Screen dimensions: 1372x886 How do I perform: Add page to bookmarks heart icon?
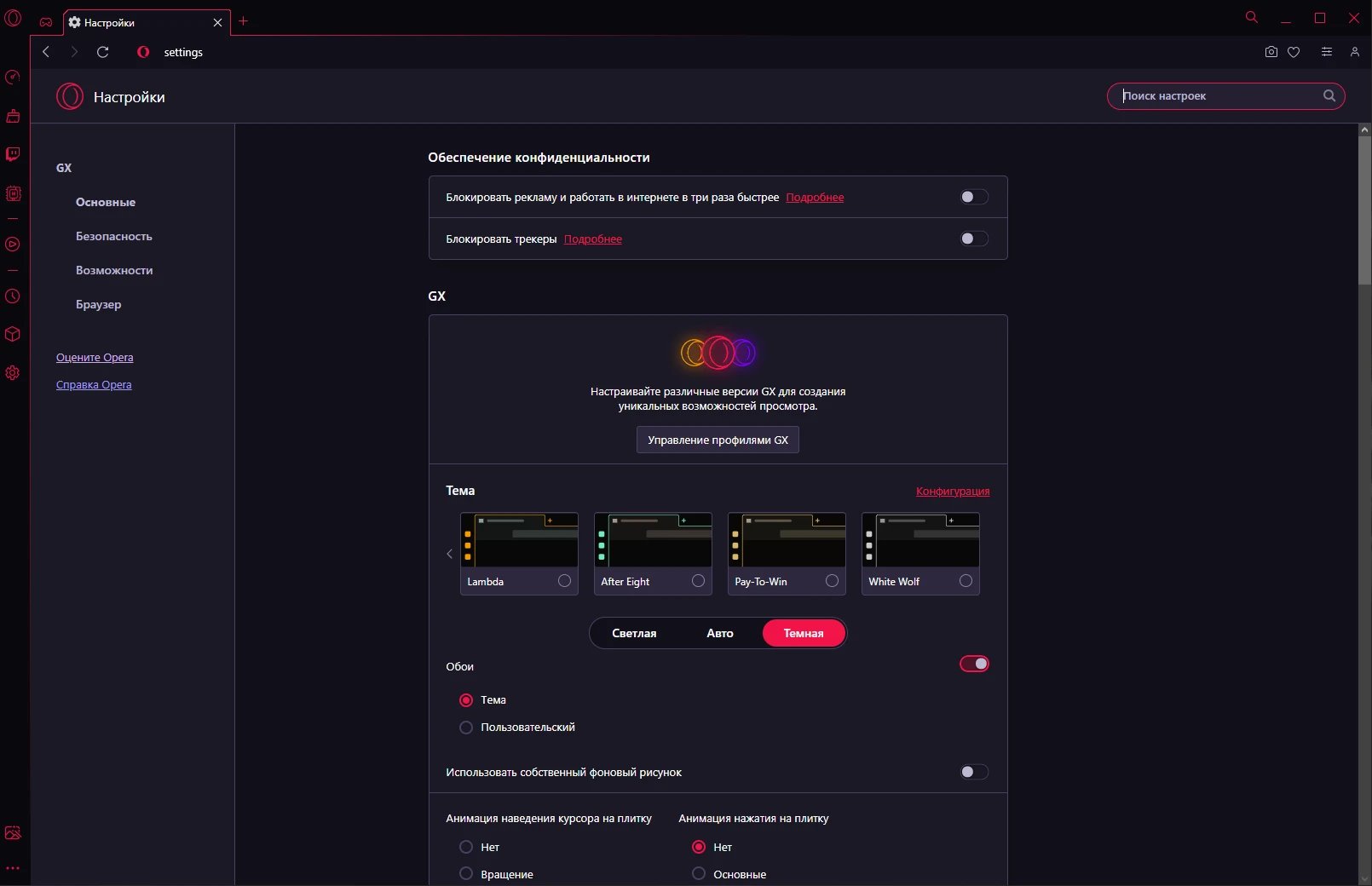[x=1294, y=52]
